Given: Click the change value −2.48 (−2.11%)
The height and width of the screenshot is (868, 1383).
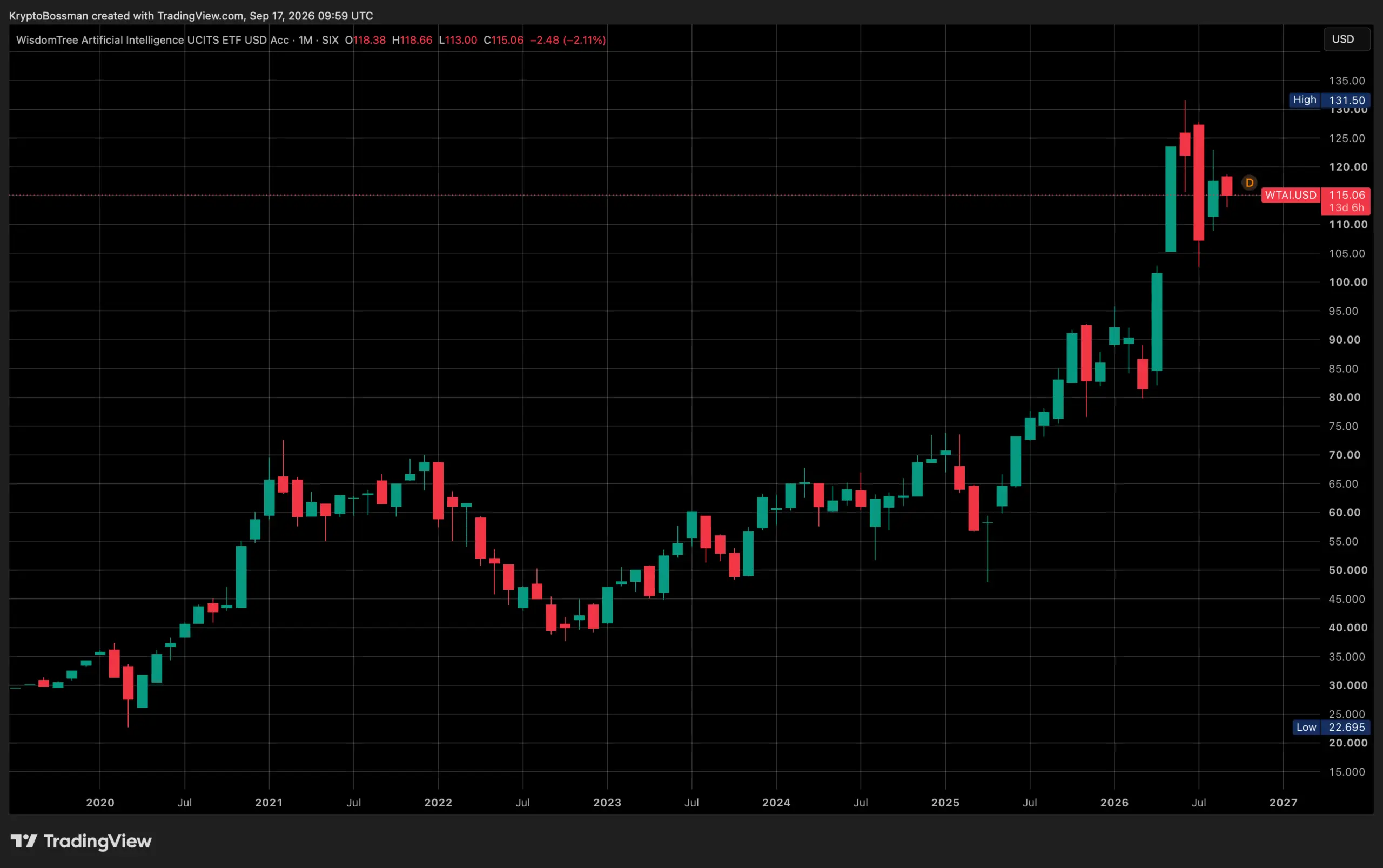Looking at the screenshot, I should coord(568,39).
